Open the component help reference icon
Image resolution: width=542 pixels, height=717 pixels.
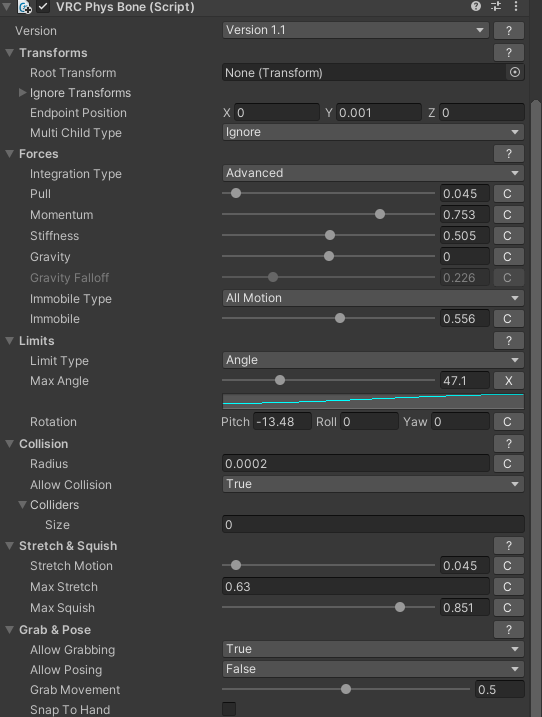[x=476, y=6]
